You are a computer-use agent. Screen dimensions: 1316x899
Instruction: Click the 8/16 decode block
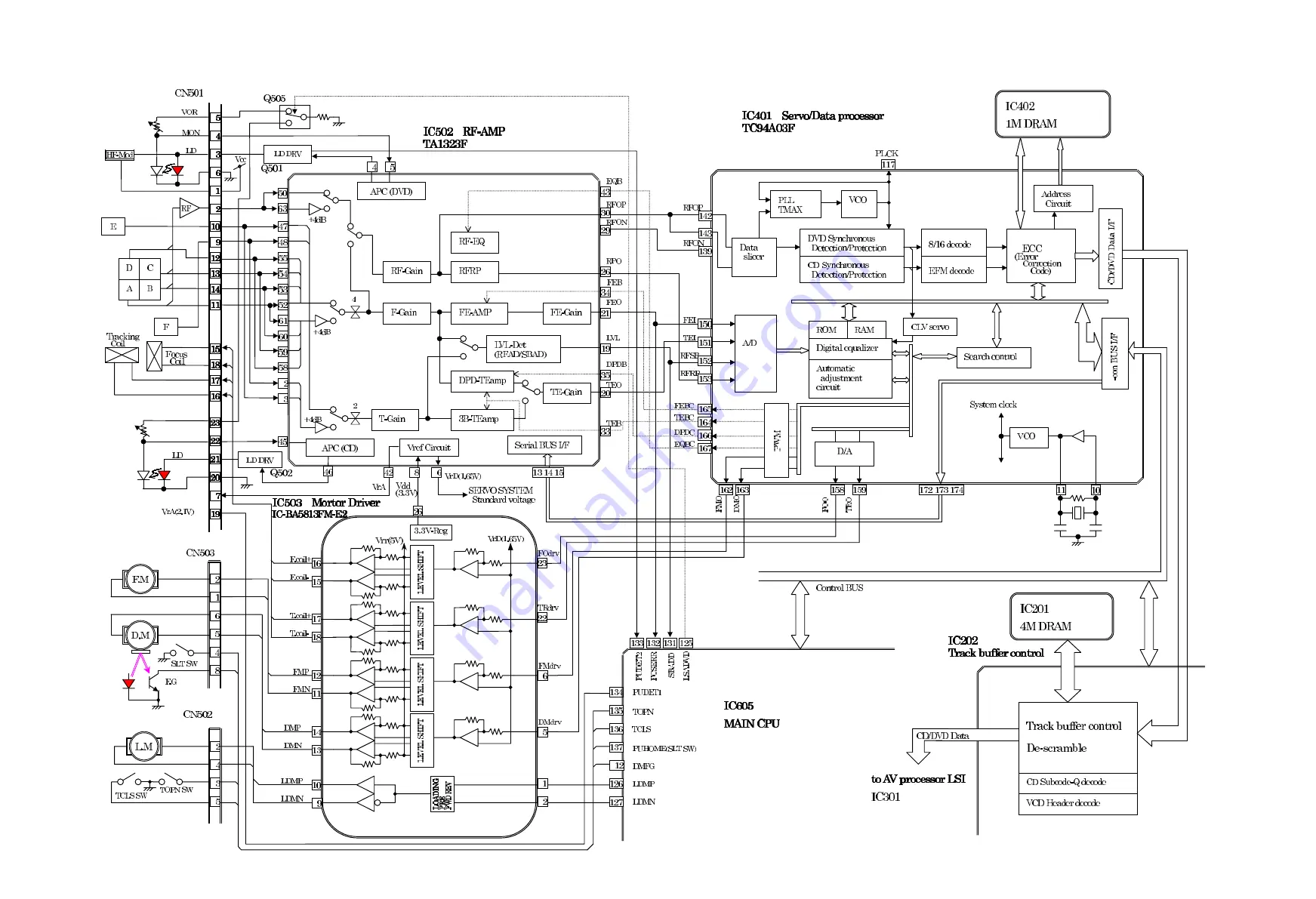click(x=954, y=243)
